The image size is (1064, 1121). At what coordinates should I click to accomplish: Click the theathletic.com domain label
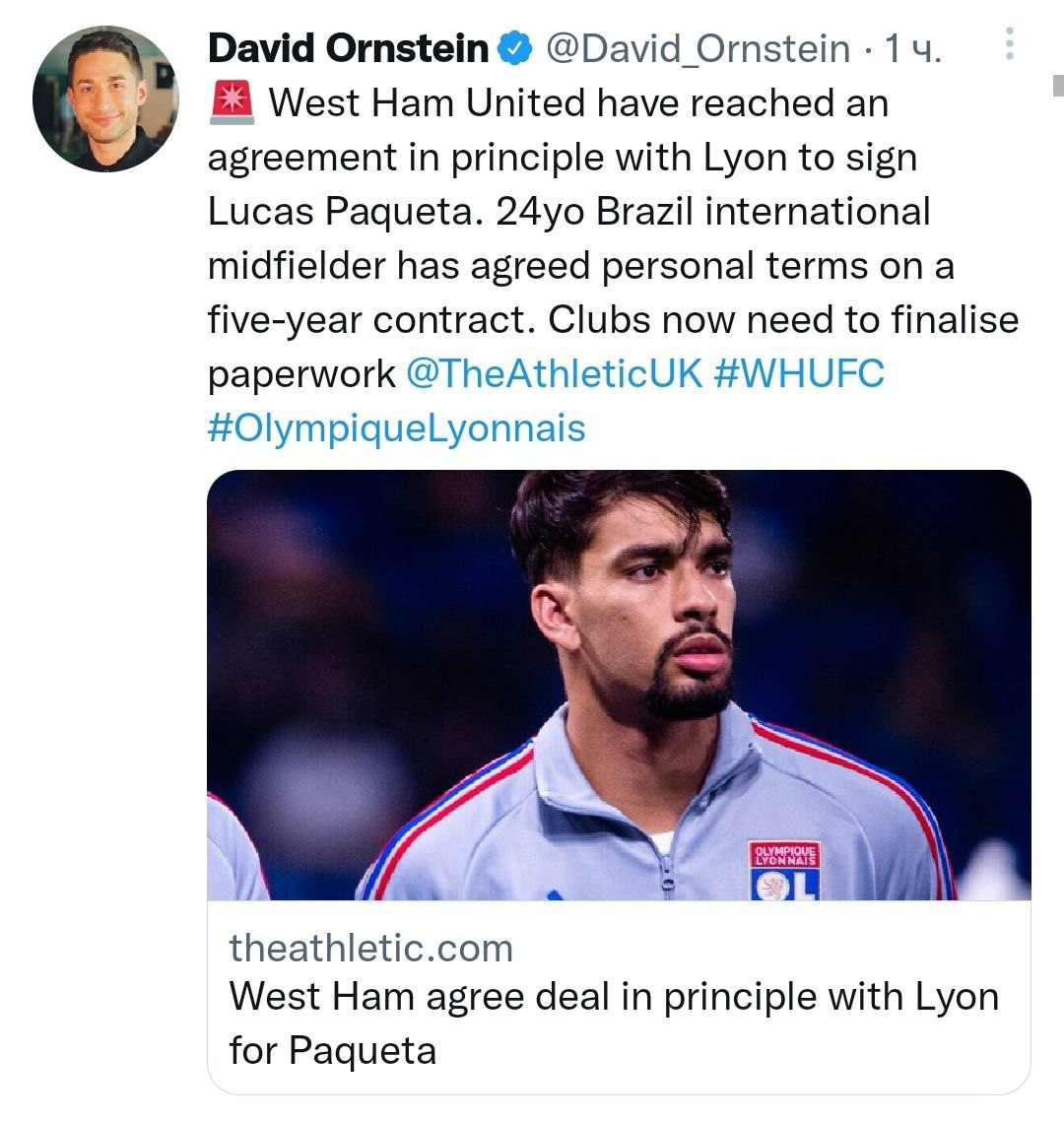[x=370, y=948]
